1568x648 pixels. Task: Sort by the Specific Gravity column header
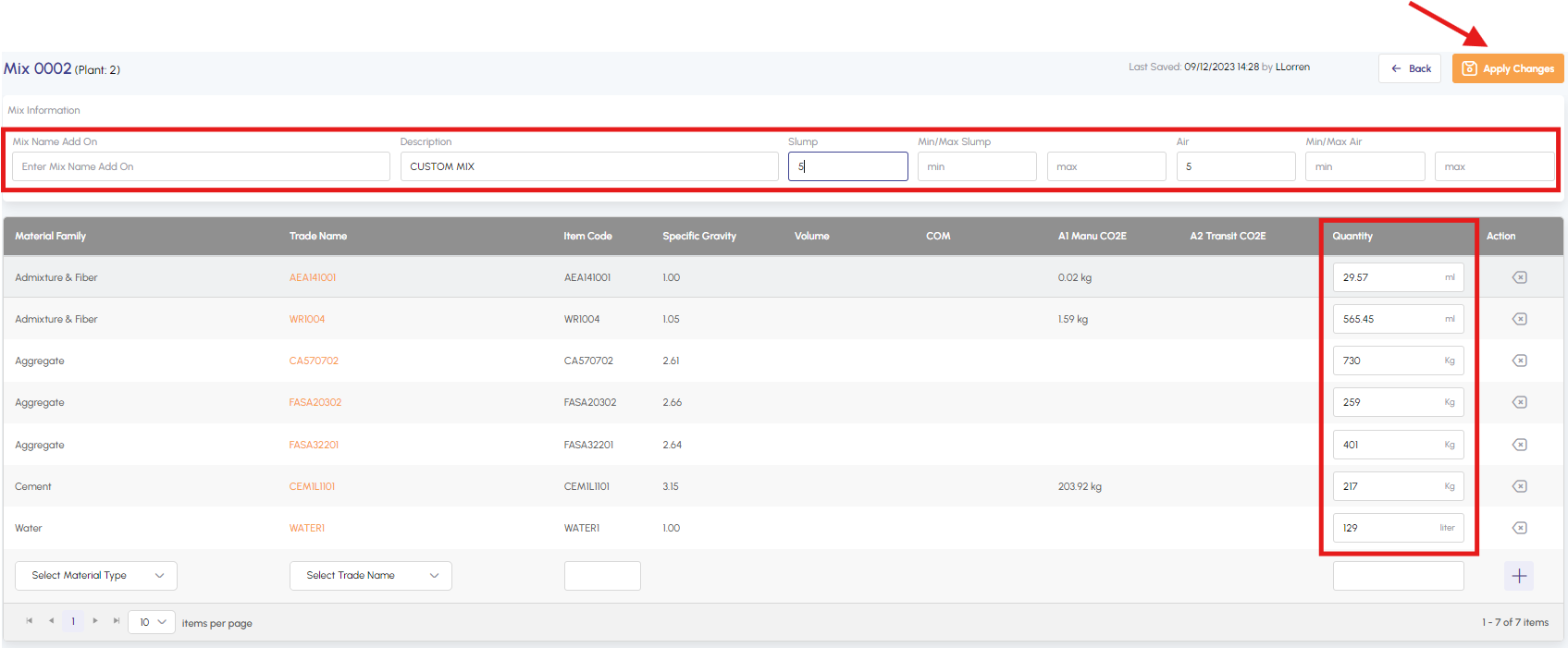[x=698, y=237]
